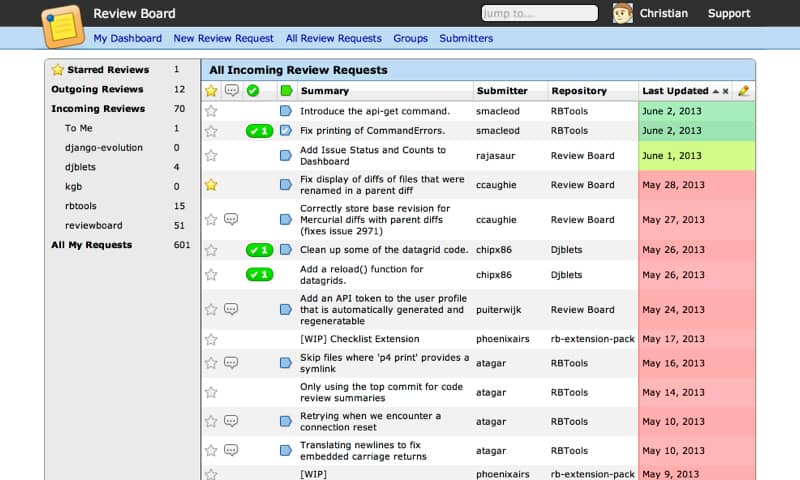Open the Groups page
The image size is (800, 480).
click(x=411, y=38)
